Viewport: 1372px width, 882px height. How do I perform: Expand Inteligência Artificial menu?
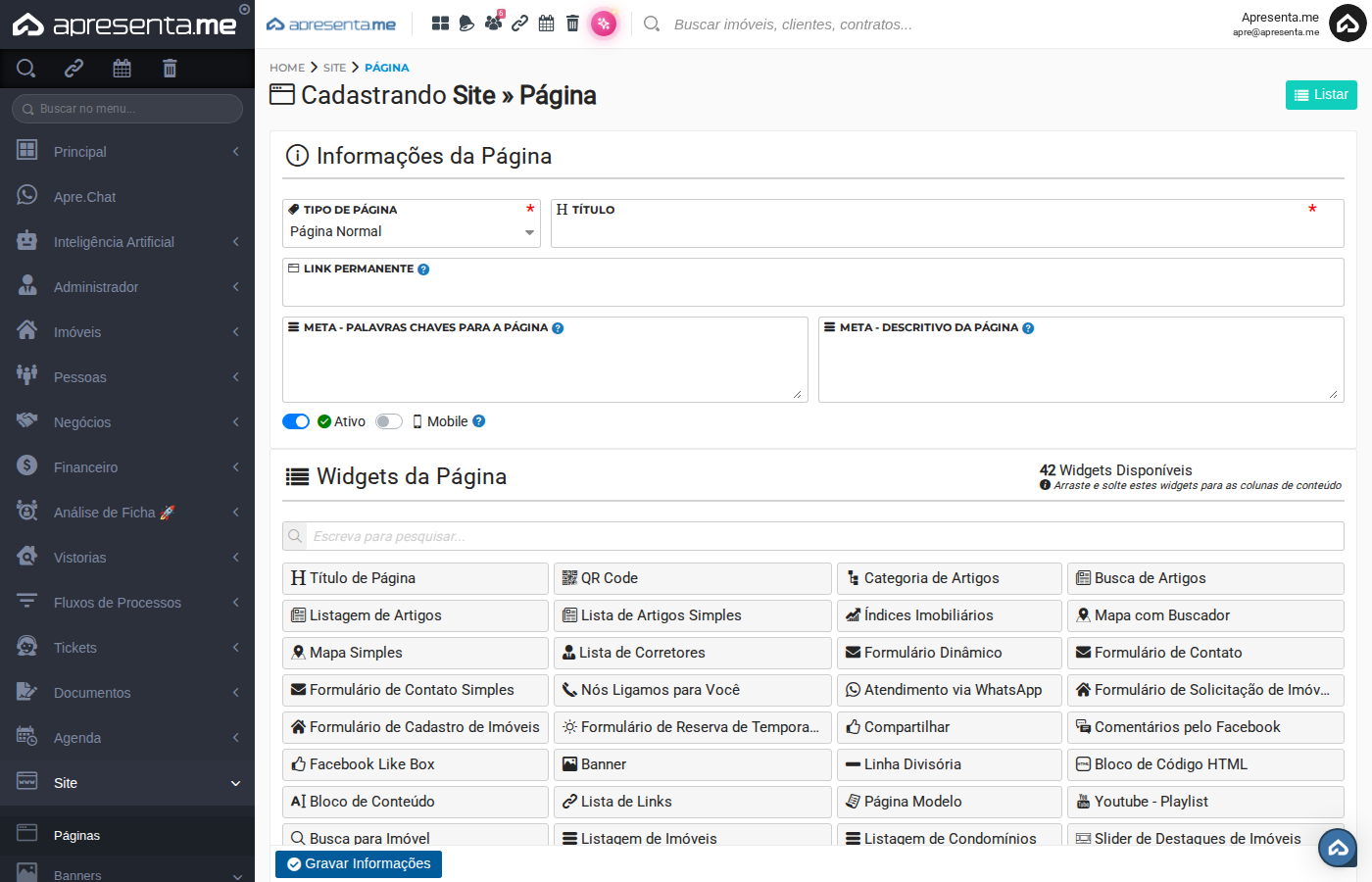127,242
